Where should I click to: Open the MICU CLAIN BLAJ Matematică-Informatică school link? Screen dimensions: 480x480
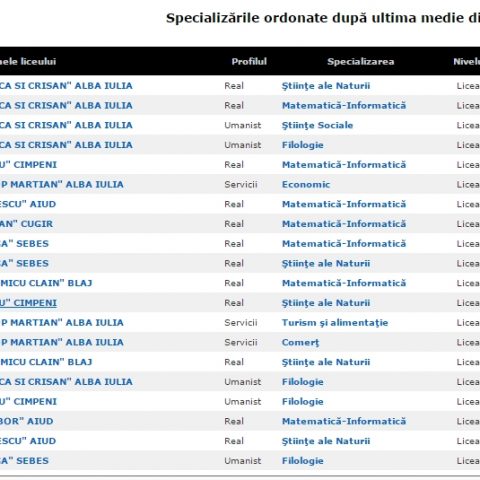click(46, 283)
